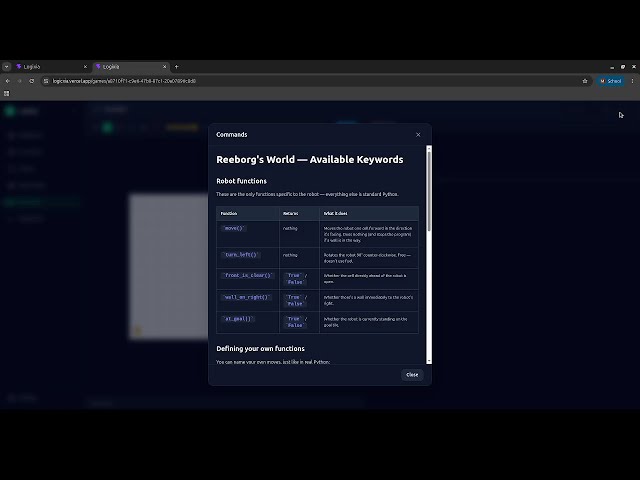The width and height of the screenshot is (640, 480).
Task: Click the scrollbar up arrow in the dialog
Action: coord(429,148)
